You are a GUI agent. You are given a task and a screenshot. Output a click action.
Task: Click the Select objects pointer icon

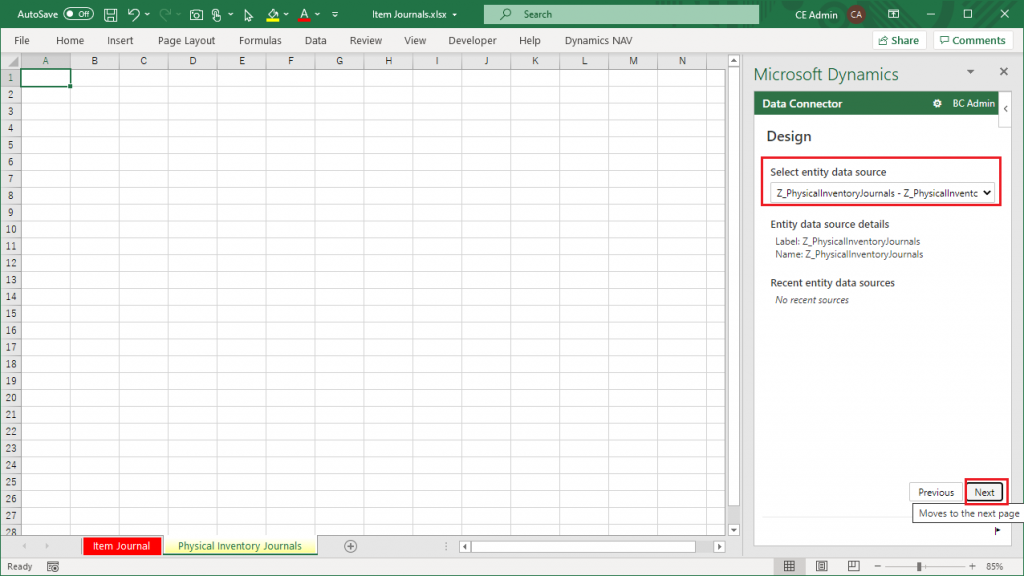(248, 14)
